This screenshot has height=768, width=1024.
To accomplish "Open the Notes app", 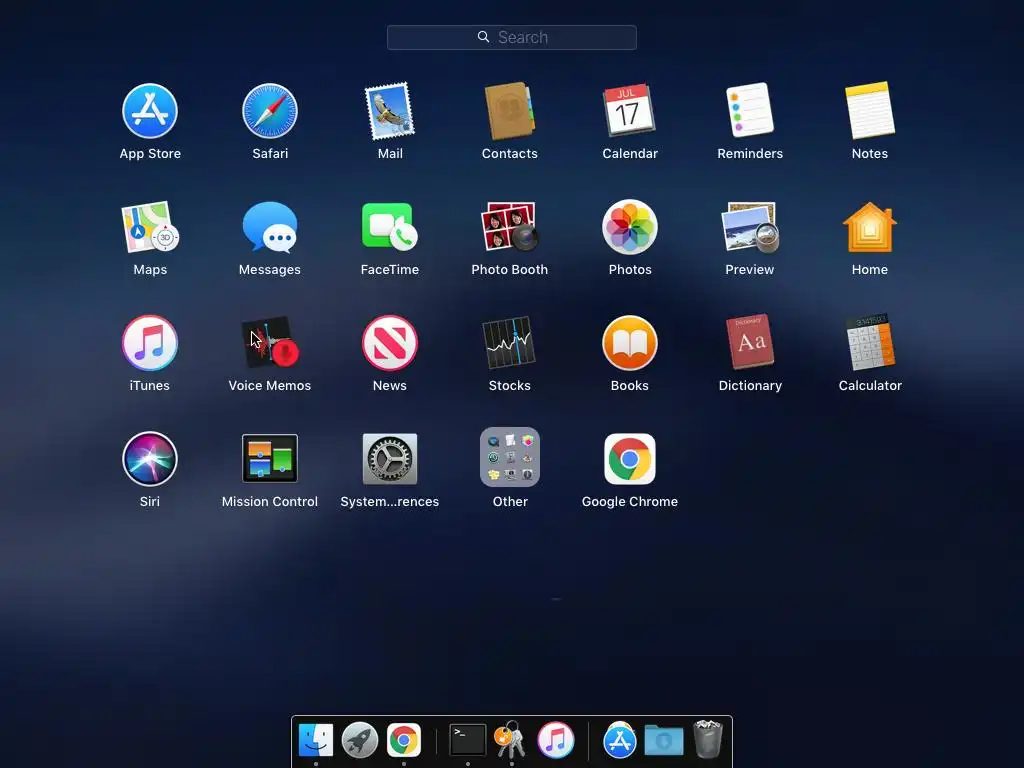I will [869, 110].
